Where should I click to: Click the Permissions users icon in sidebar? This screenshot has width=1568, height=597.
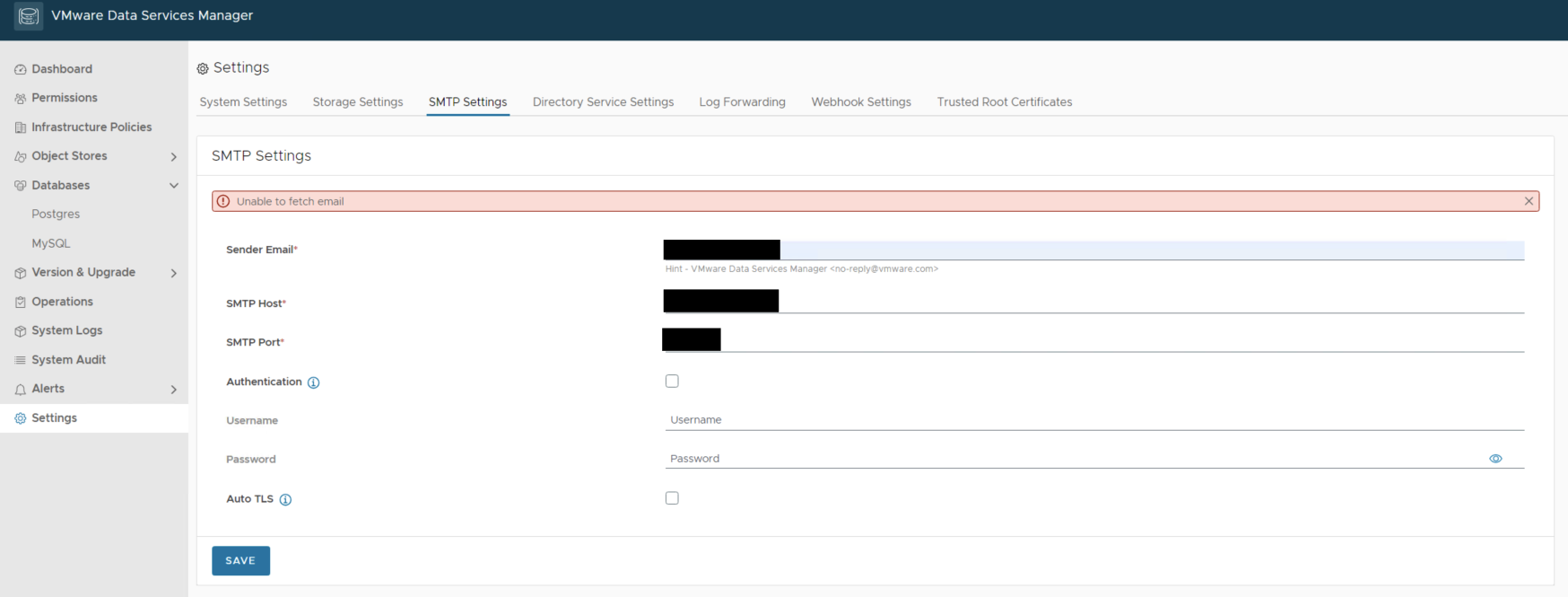[x=20, y=98]
